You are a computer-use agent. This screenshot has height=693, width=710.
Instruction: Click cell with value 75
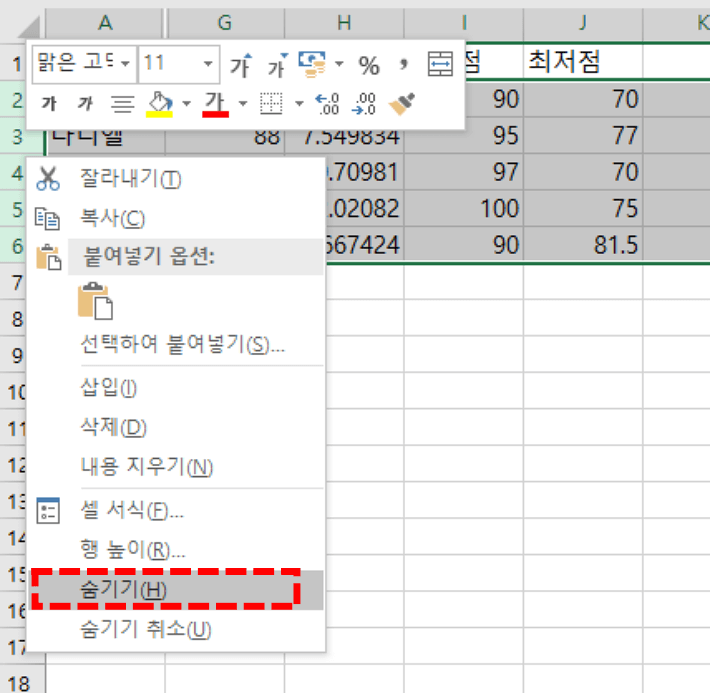click(x=583, y=208)
